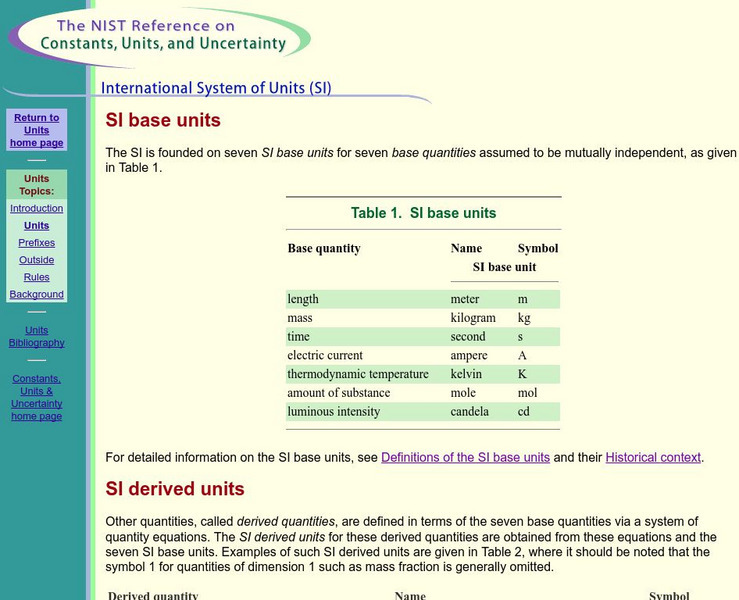The image size is (739, 600).
Task: Open the Rules topic link
Action: 37,277
